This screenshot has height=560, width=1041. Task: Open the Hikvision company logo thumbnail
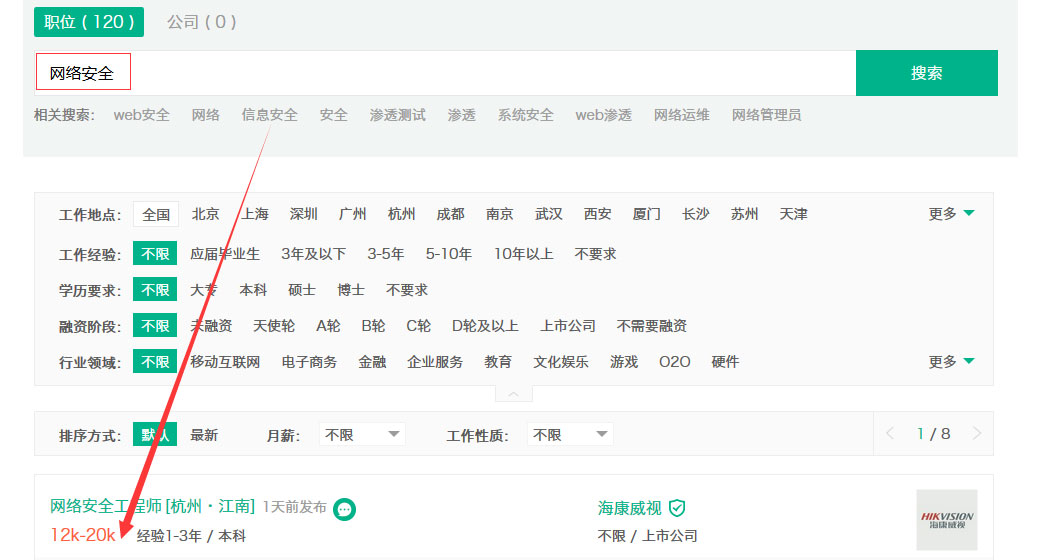pyautogui.click(x=946, y=519)
